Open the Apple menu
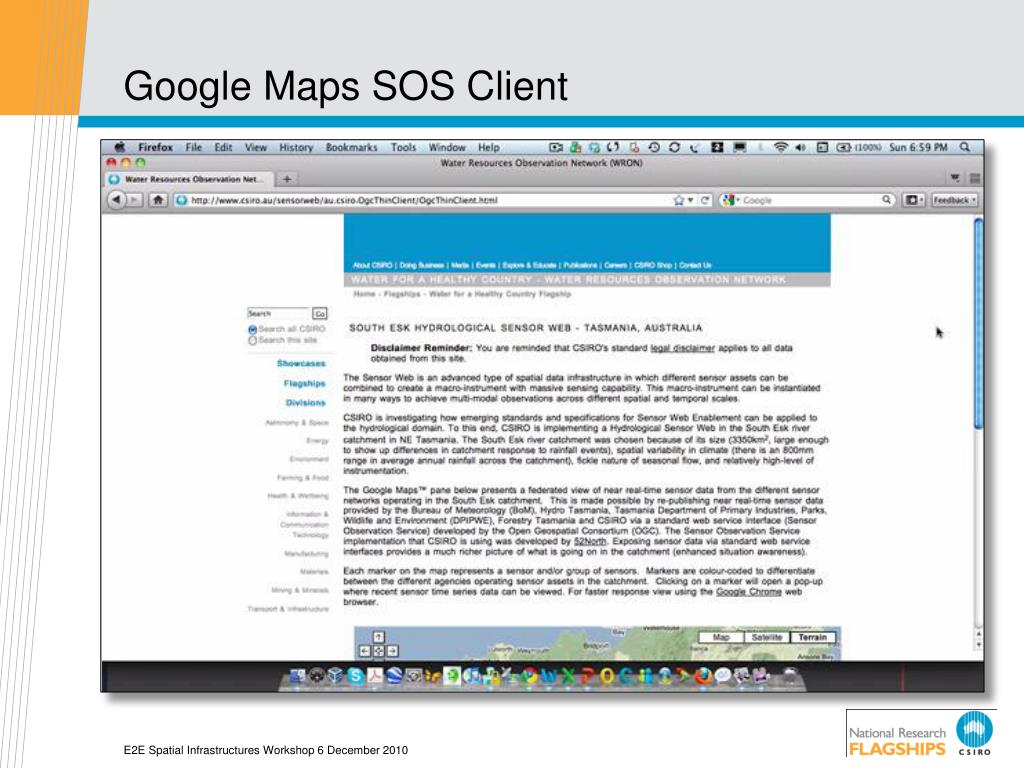The image size is (1024, 768). tap(120, 147)
